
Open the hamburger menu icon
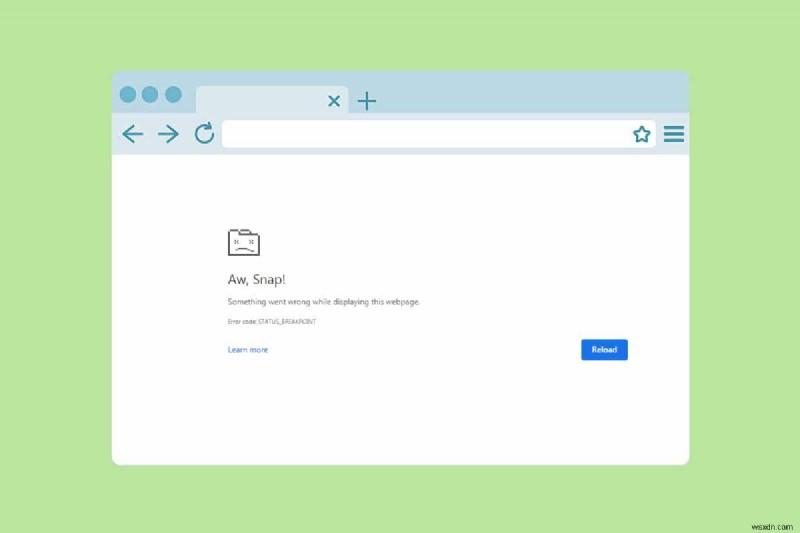[673, 134]
